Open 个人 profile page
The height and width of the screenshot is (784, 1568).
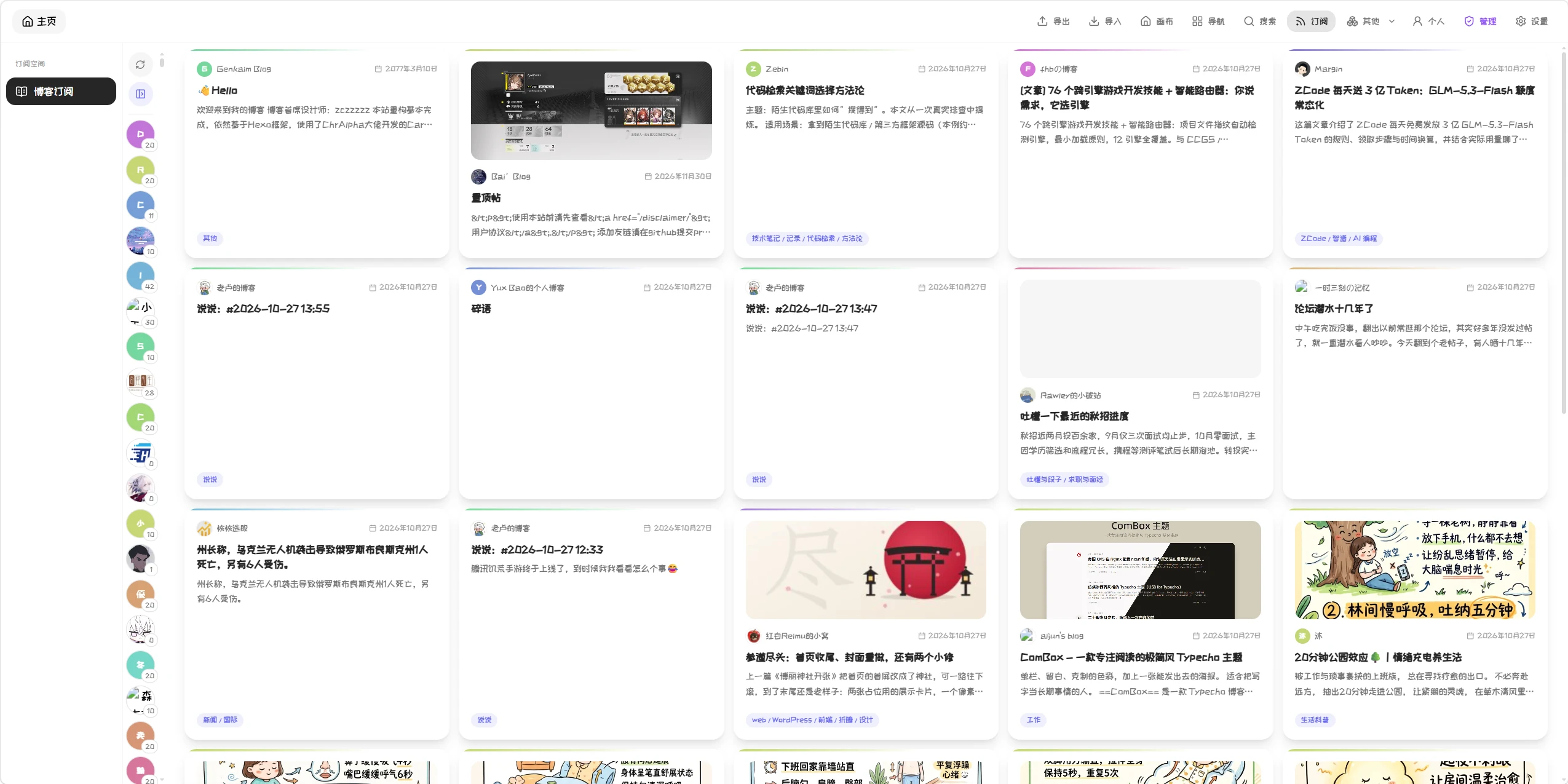point(1428,22)
